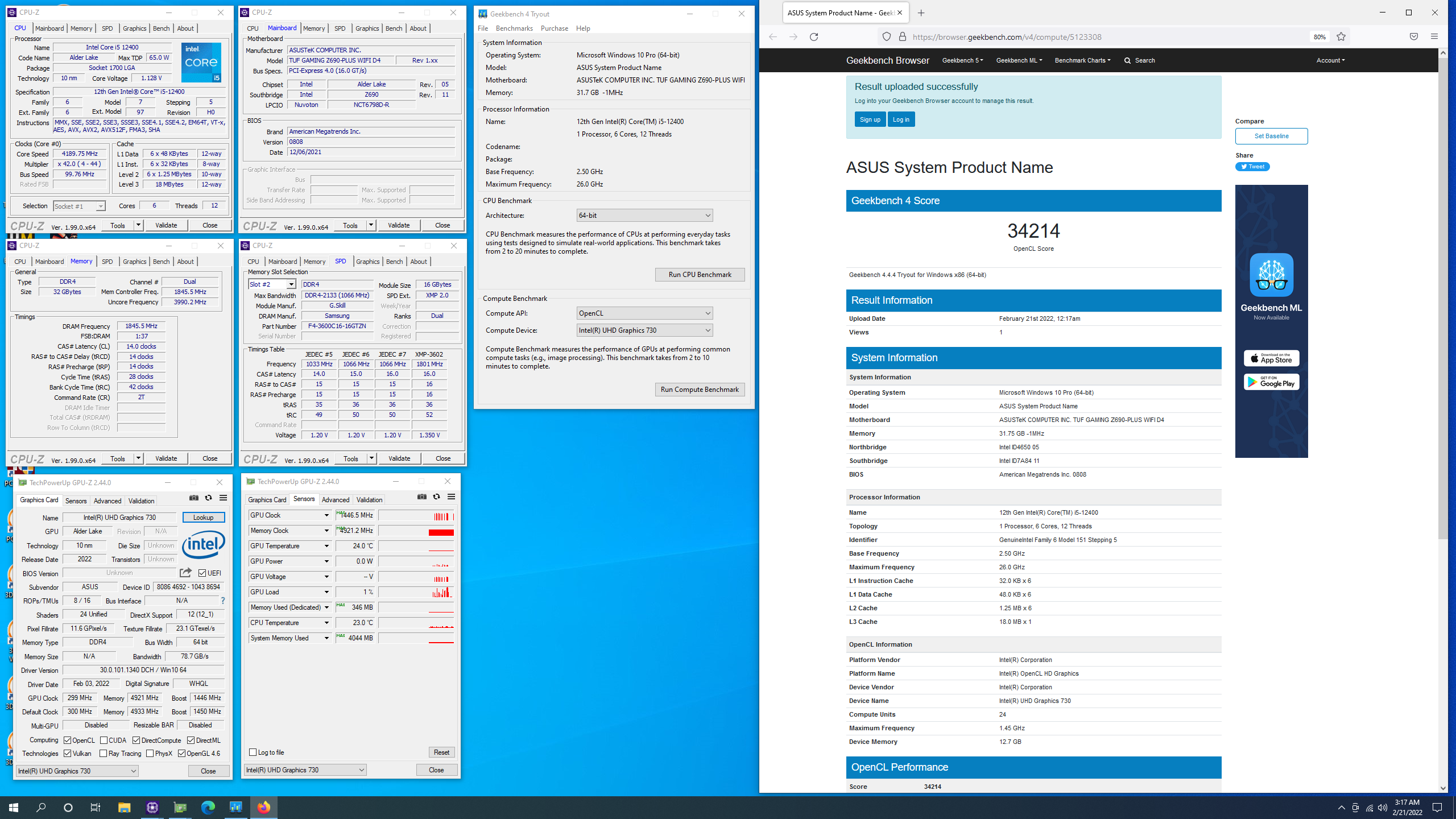Image resolution: width=1456 pixels, height=819 pixels.
Task: Click the site padlock icon in address bar
Action: [903, 37]
